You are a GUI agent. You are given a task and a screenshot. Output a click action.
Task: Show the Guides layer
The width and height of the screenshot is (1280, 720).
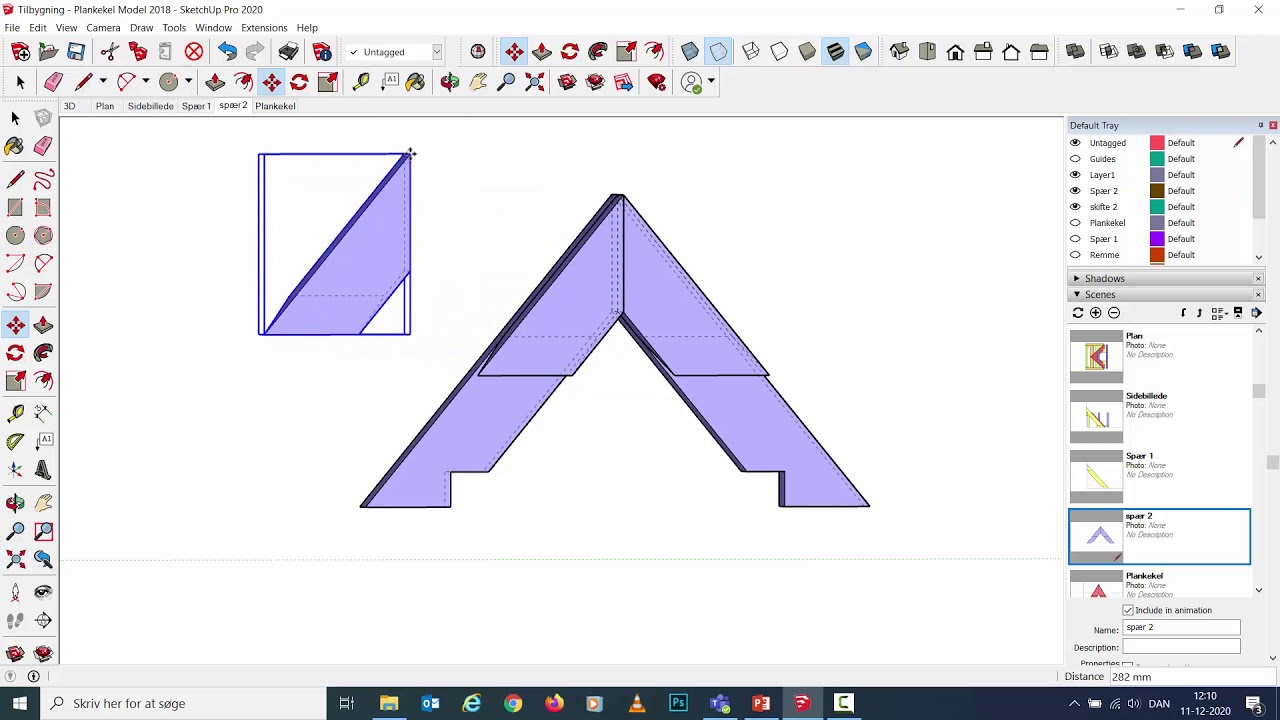click(1075, 159)
